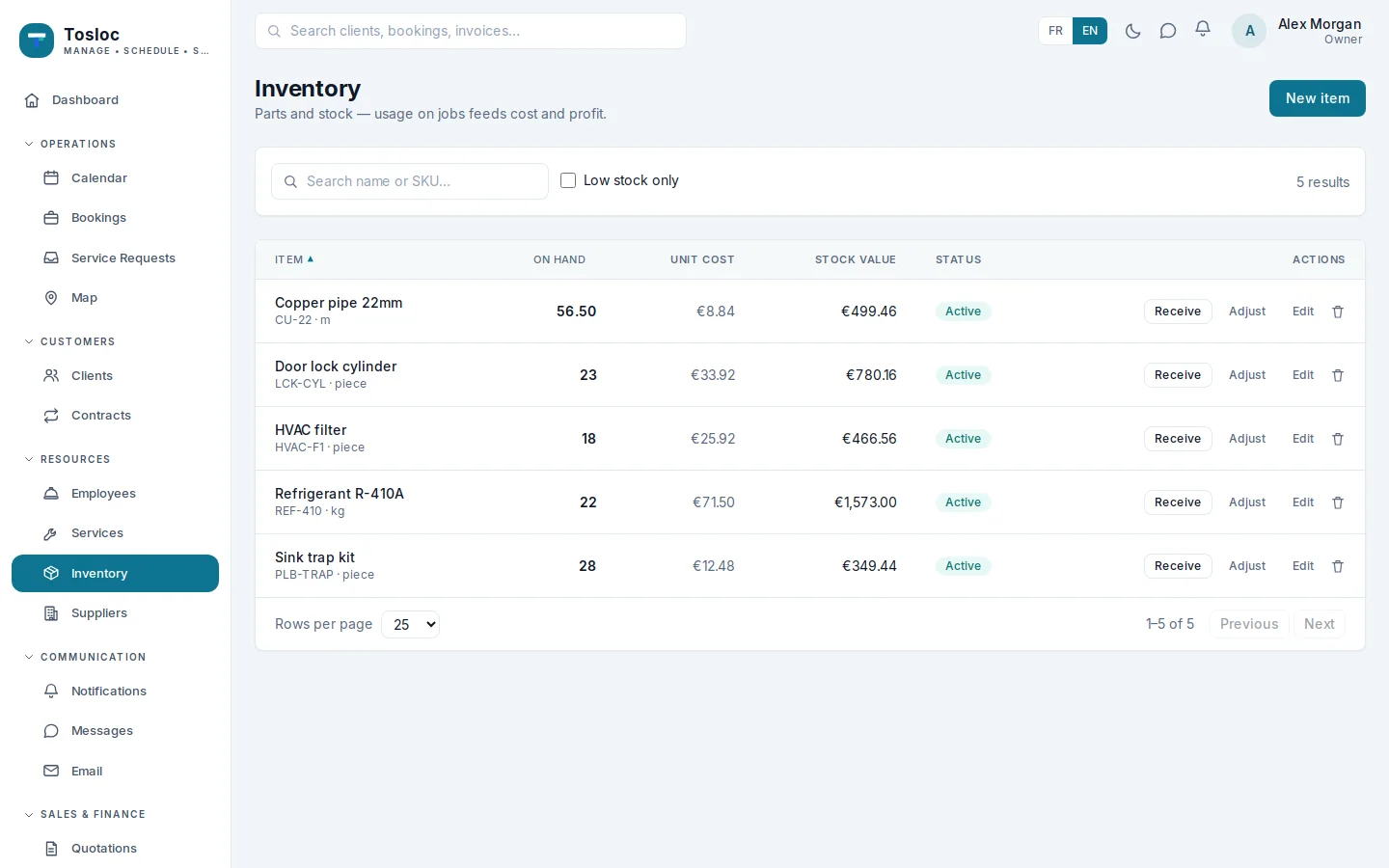Open the chat messages icon in header
The height and width of the screenshot is (868, 1389).
1168,31
